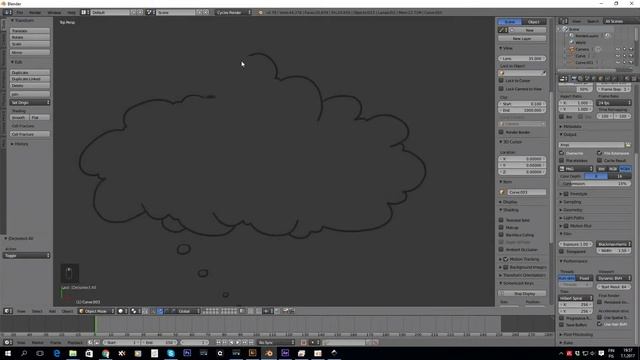640x360 pixels.
Task: Click the Mirror button
Action: (30, 52)
